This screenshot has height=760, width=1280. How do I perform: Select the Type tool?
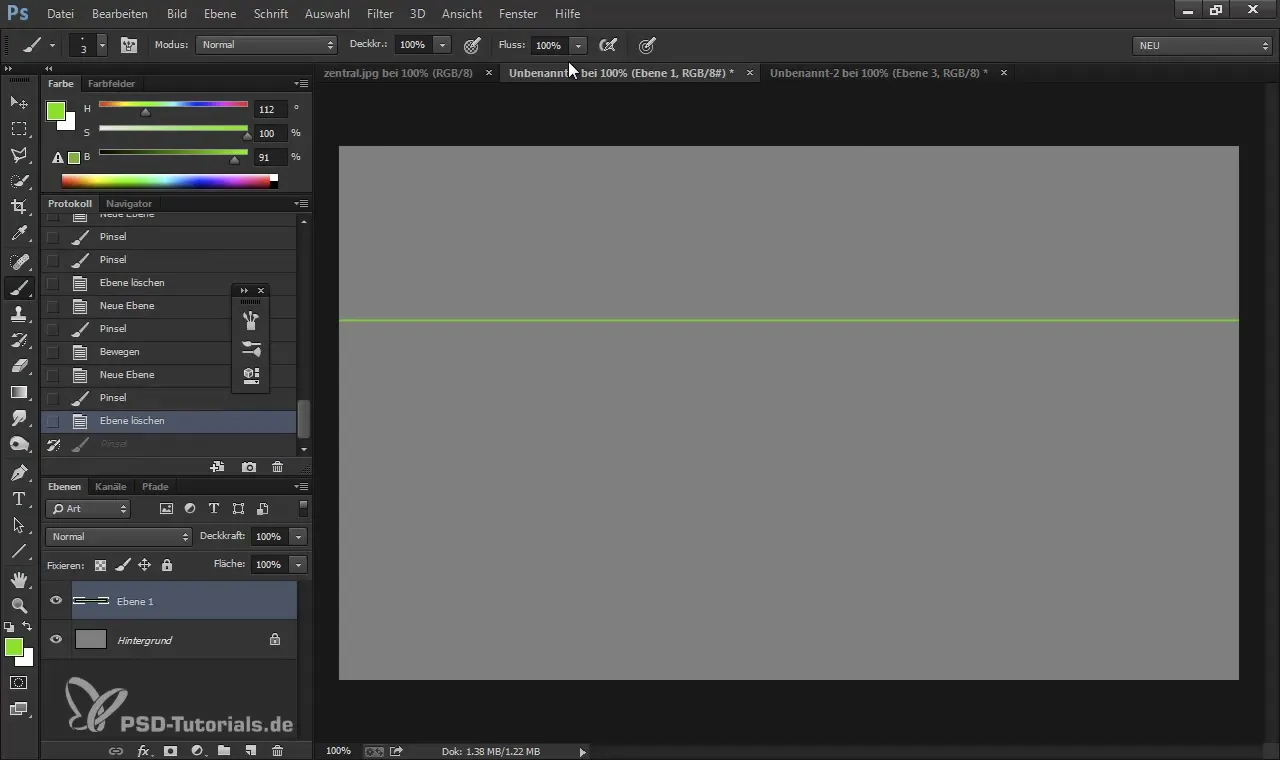[x=19, y=498]
